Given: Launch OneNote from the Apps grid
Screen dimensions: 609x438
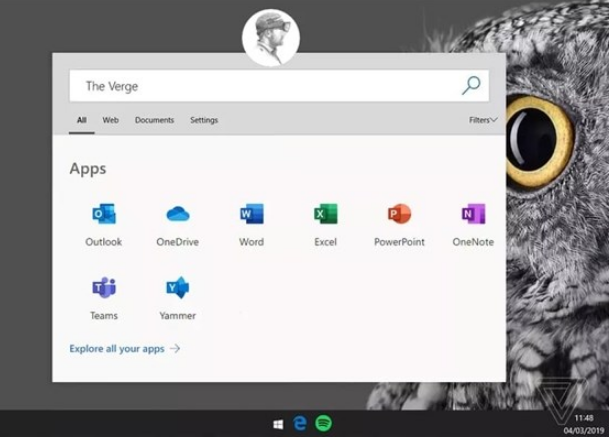Looking at the screenshot, I should [x=473, y=214].
